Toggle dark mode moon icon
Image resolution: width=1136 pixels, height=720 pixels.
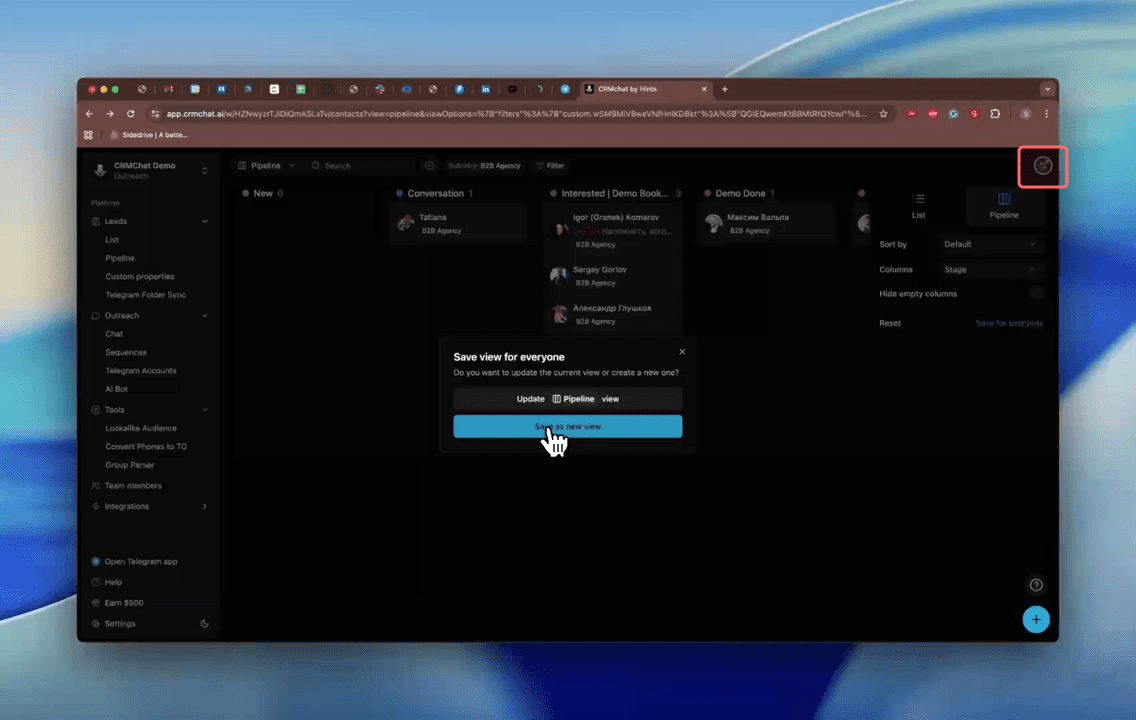point(204,624)
